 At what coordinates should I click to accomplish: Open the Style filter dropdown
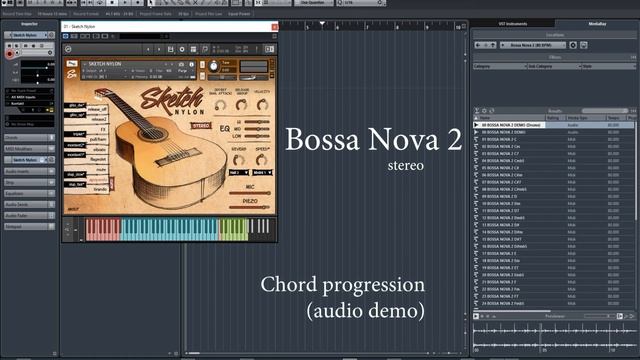coord(608,66)
